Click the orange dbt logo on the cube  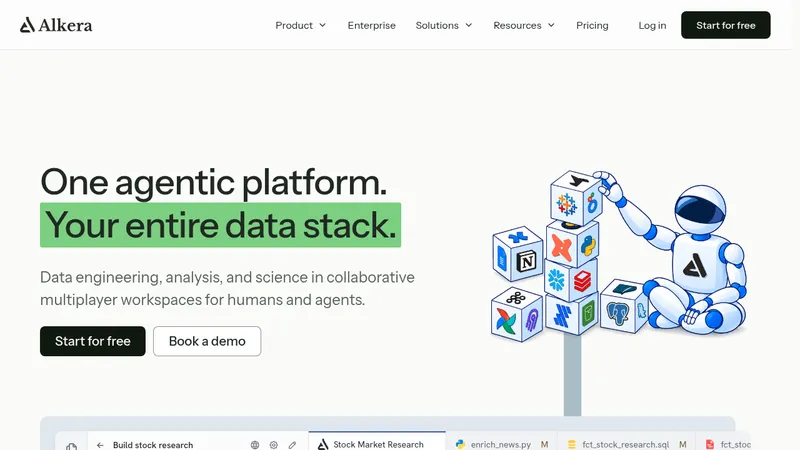coord(561,248)
